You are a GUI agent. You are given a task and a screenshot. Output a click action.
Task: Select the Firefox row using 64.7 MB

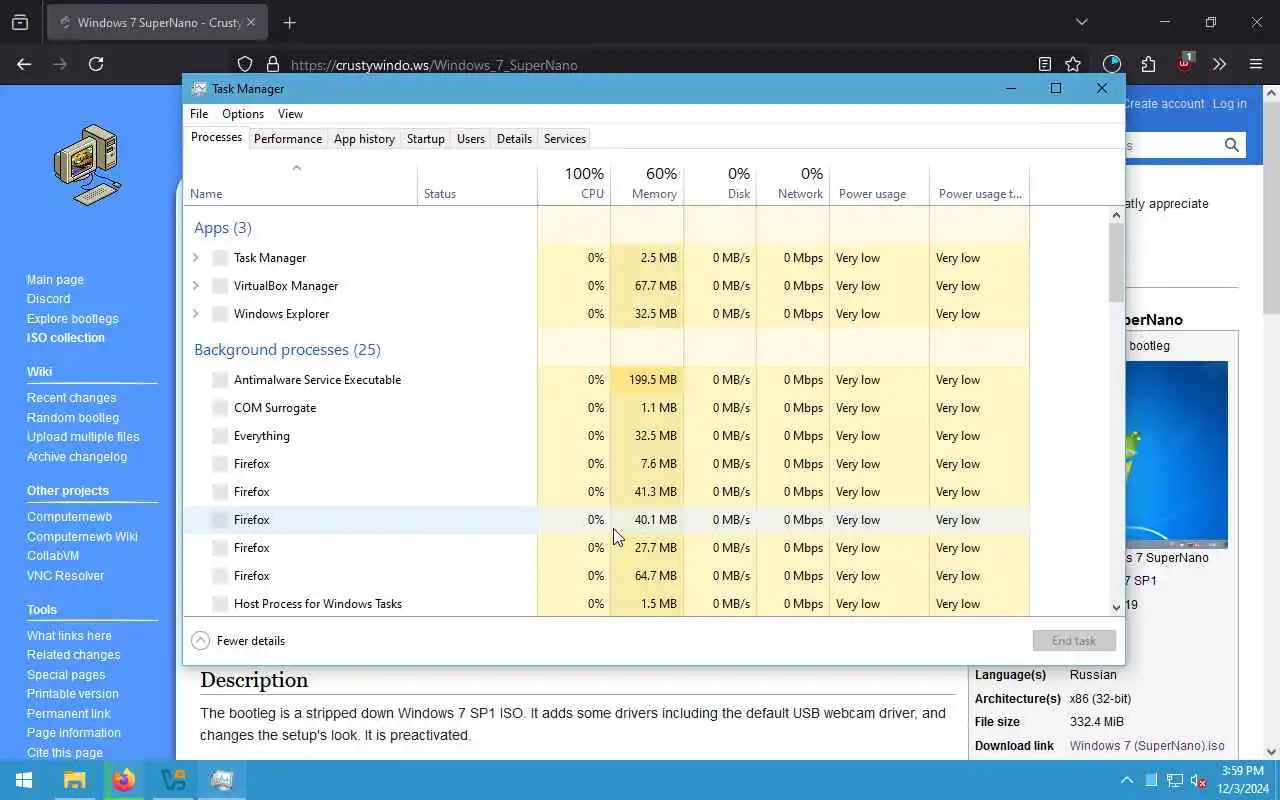coord(606,576)
